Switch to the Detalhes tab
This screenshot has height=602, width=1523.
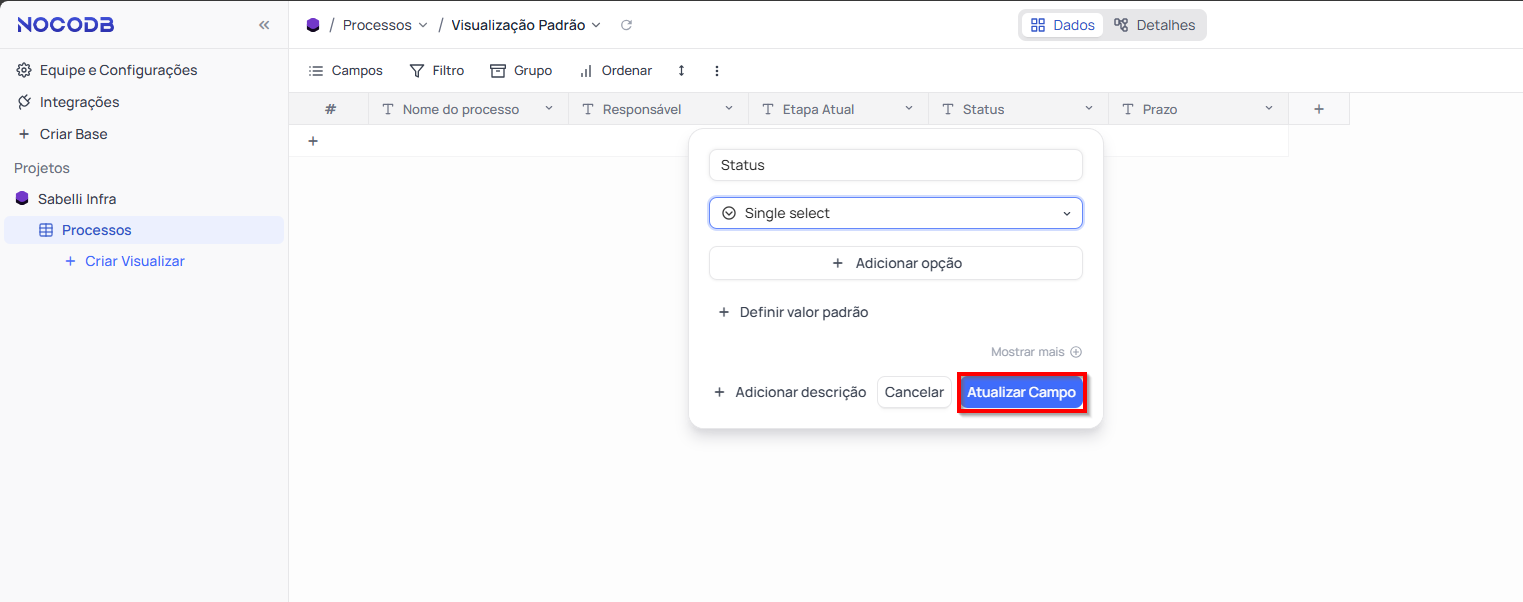(x=1155, y=25)
